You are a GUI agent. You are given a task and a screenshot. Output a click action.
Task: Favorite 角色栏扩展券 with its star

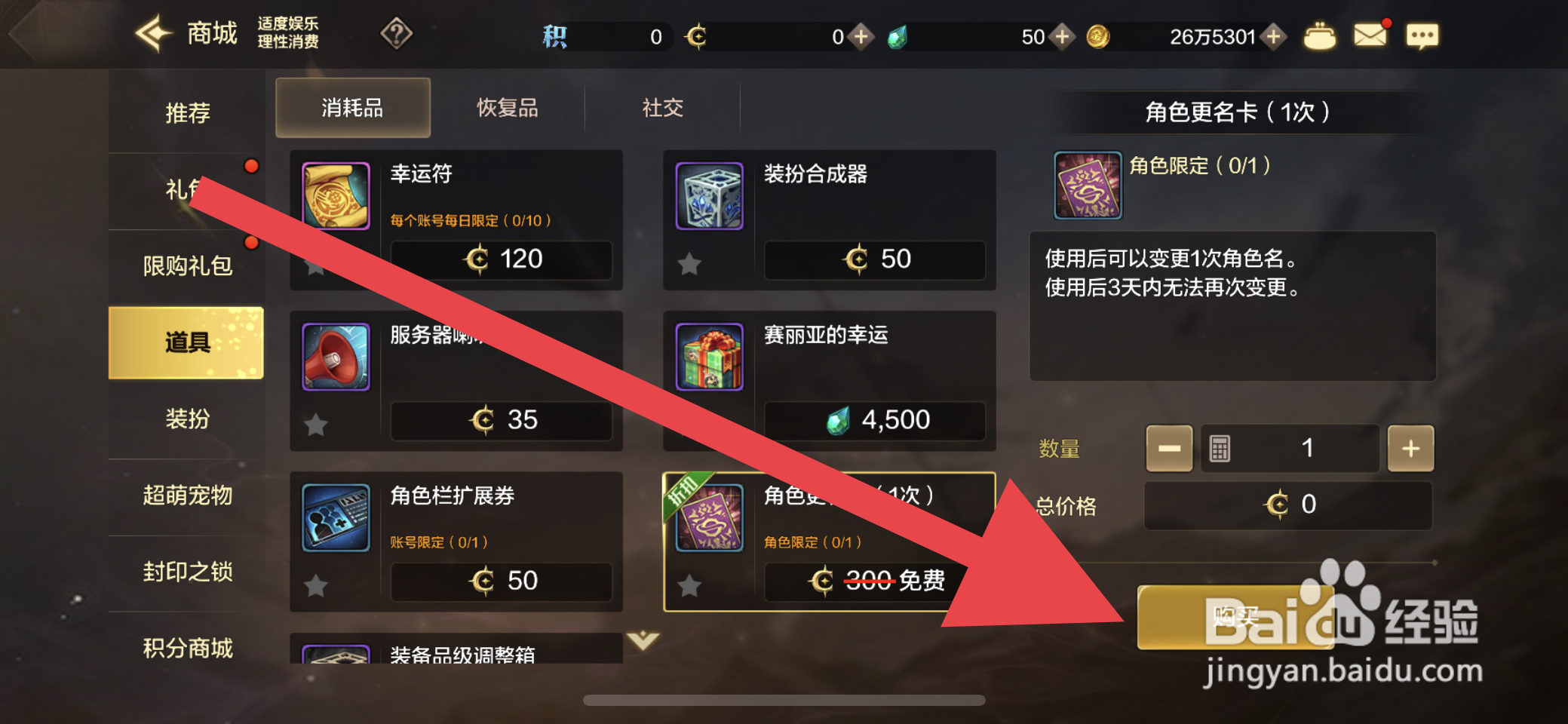pyautogui.click(x=315, y=585)
